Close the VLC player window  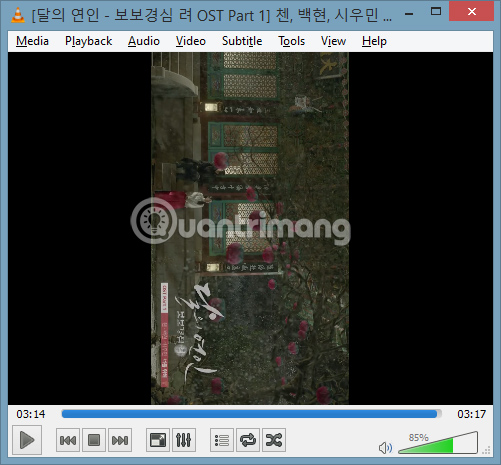pyautogui.click(x=471, y=12)
